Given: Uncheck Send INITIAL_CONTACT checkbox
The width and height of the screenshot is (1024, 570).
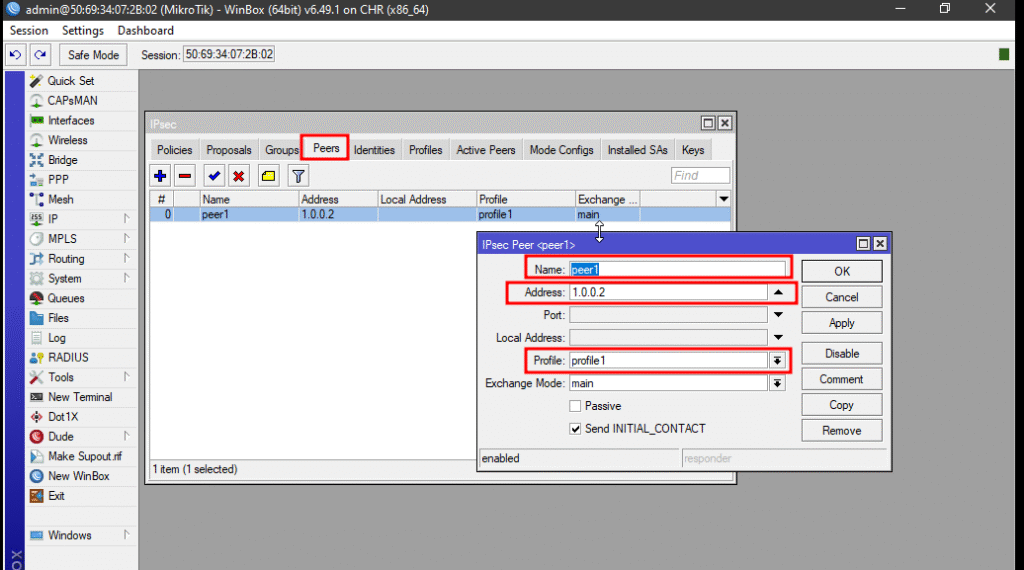Looking at the screenshot, I should [x=575, y=429].
